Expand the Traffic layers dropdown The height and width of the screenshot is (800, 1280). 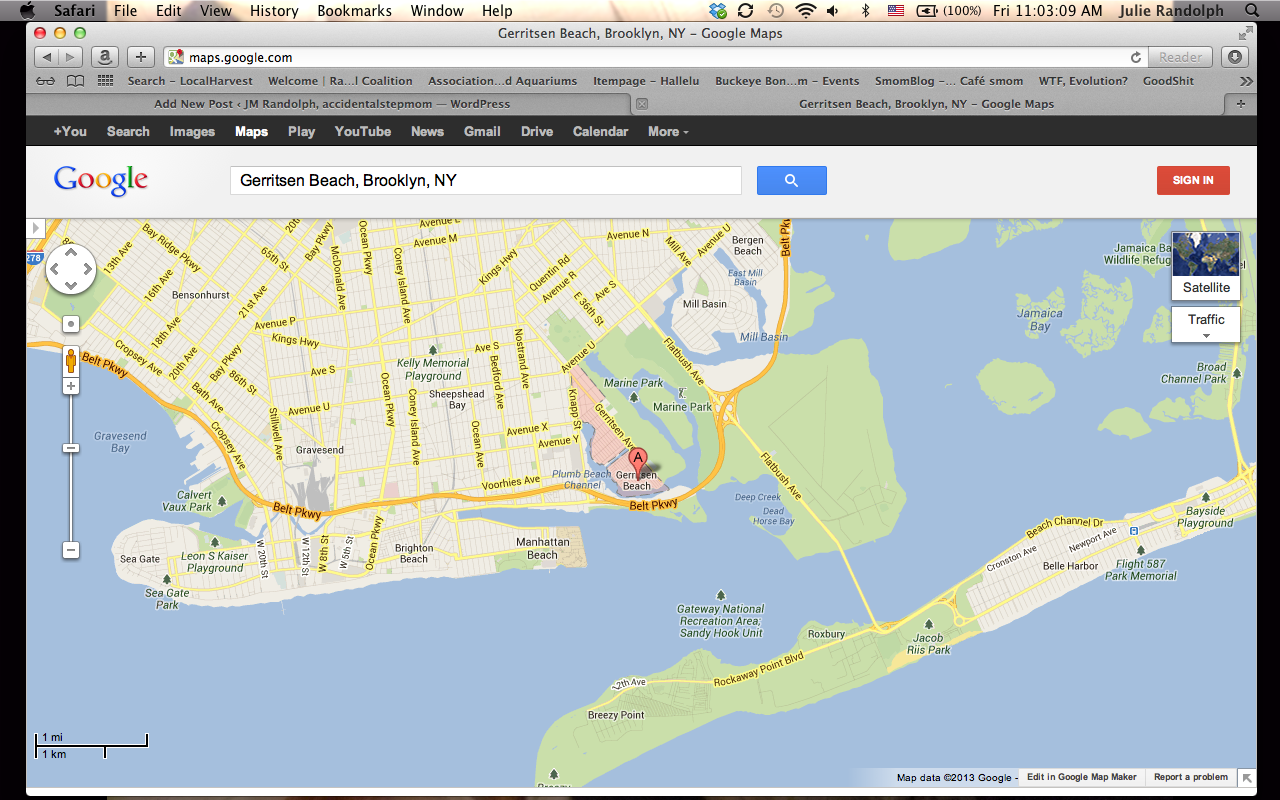(x=1206, y=324)
